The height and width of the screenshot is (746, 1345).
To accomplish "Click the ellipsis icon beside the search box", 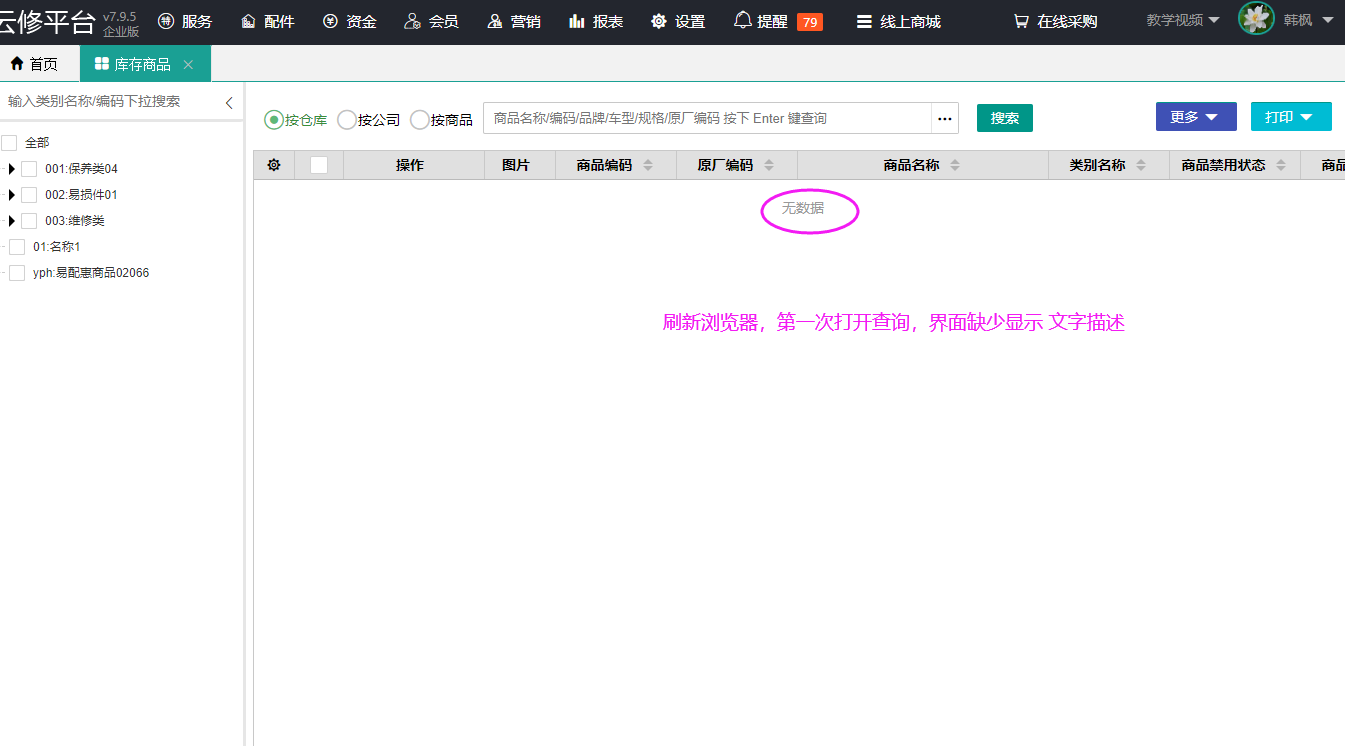I will 944,118.
